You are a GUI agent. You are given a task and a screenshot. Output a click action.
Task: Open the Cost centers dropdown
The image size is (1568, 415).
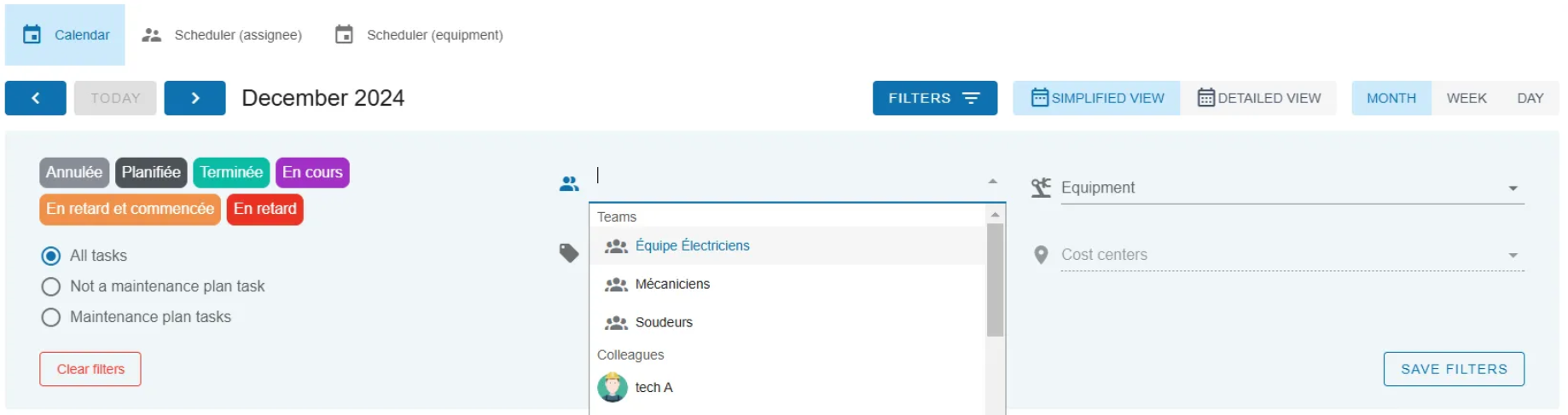(1292, 255)
